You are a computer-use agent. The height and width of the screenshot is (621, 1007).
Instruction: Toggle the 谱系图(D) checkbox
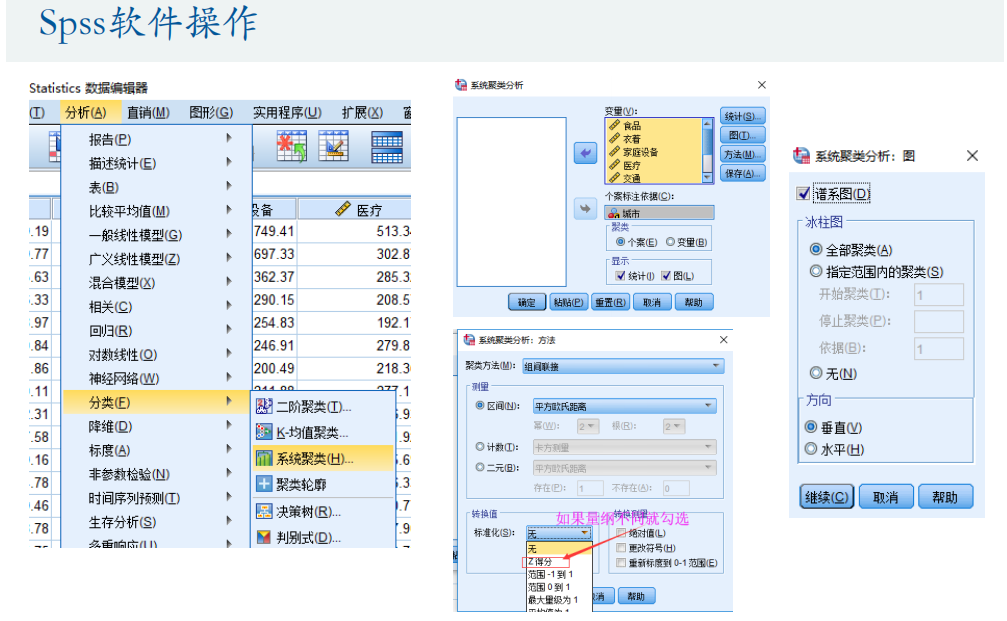pyautogui.click(x=803, y=193)
